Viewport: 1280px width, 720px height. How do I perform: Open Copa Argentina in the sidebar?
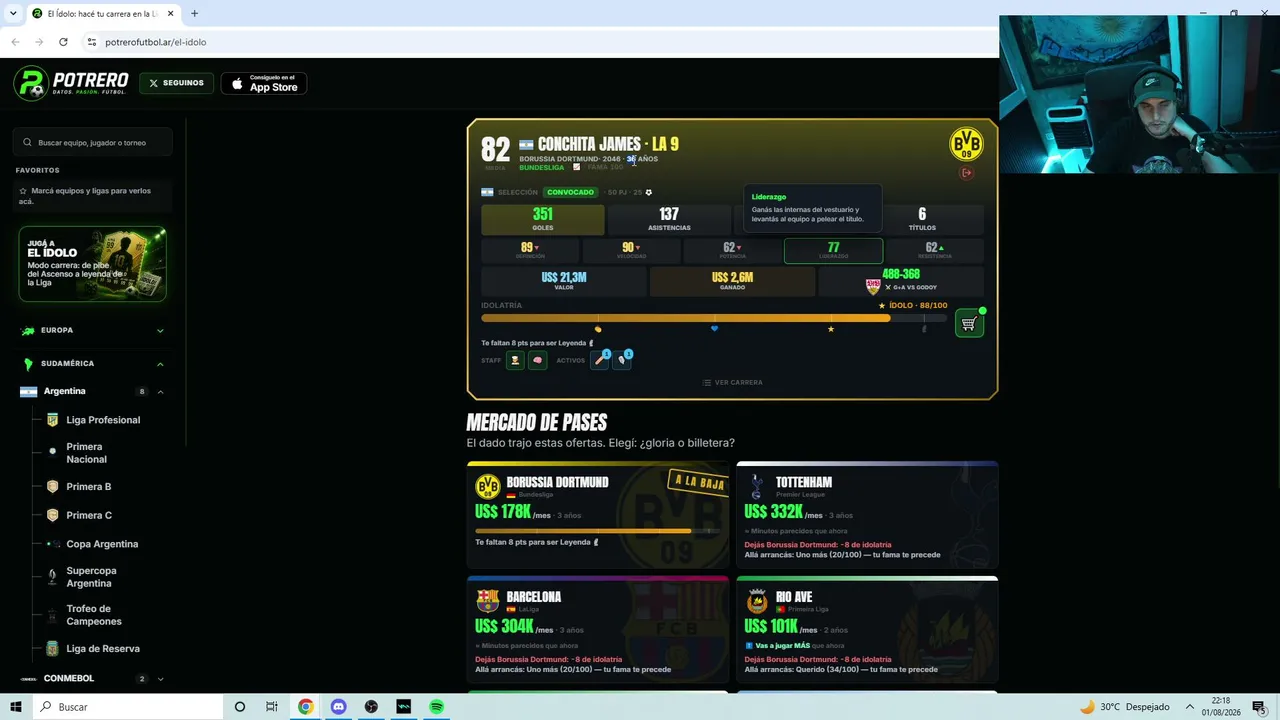[x=102, y=544]
